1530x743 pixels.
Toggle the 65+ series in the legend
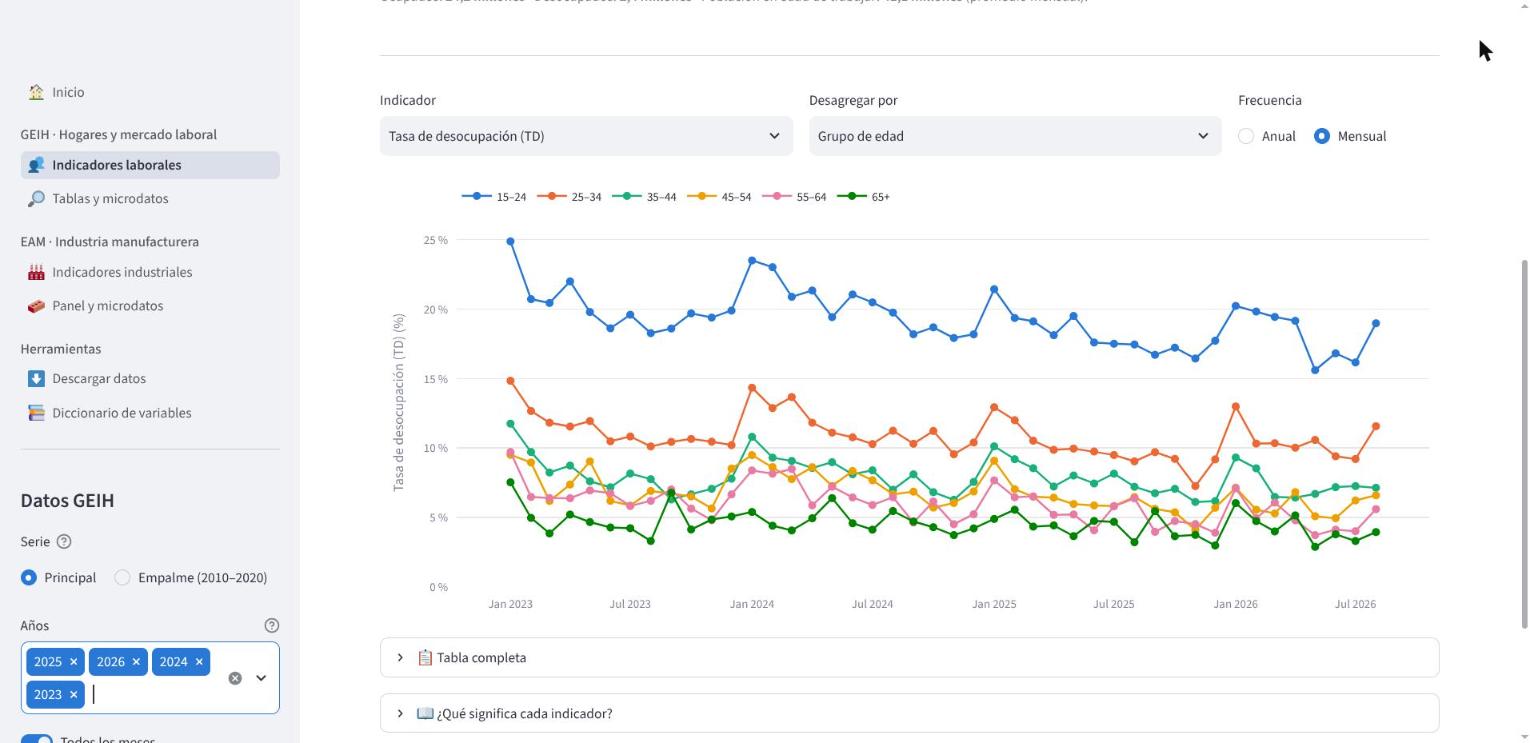tap(863, 197)
